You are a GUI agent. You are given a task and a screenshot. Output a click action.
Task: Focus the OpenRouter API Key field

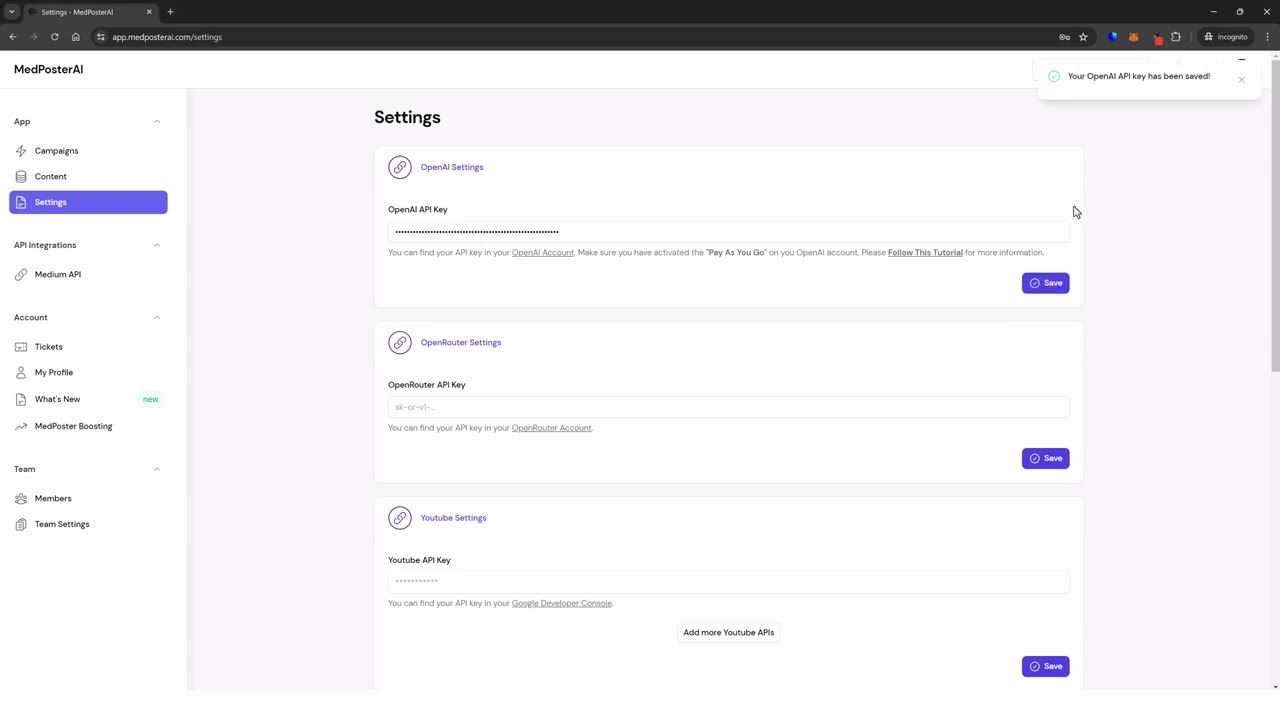[728, 407]
